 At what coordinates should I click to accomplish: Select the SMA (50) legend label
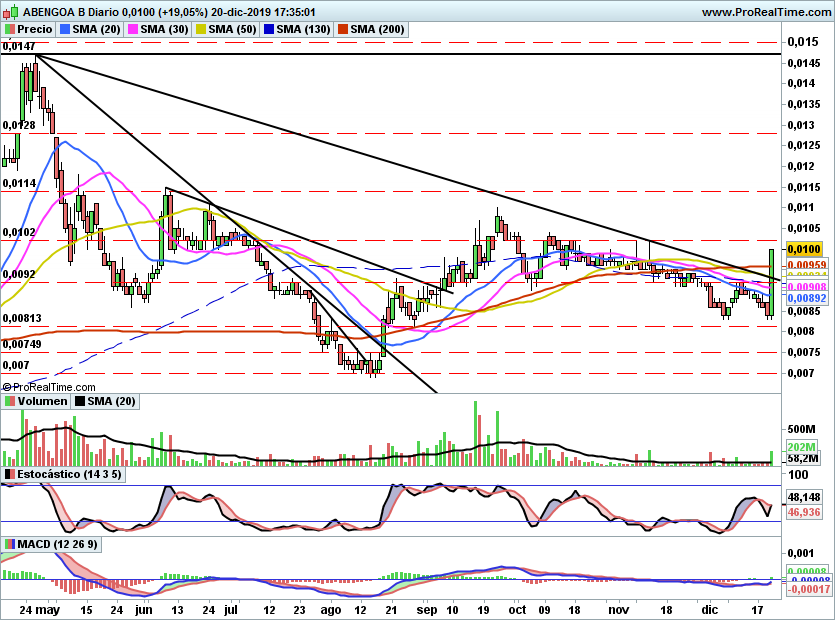231,30
